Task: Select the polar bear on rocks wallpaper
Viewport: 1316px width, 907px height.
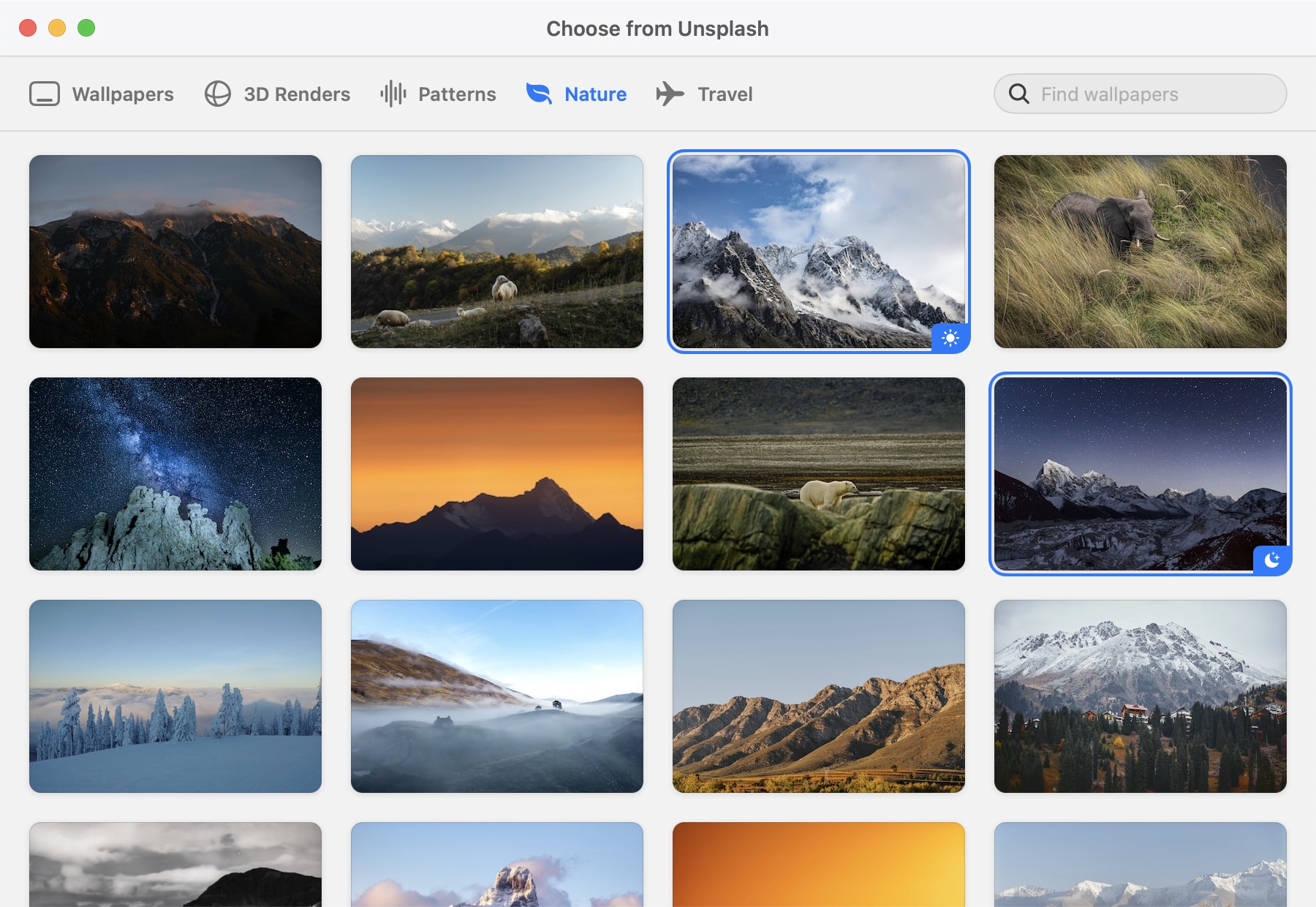Action: point(819,474)
